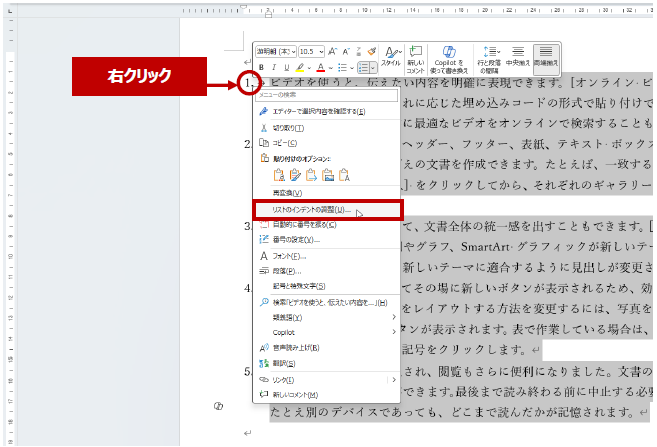Choose the picture paste option icon
Image resolution: width=657 pixels, height=447 pixels.
[x=327, y=175]
